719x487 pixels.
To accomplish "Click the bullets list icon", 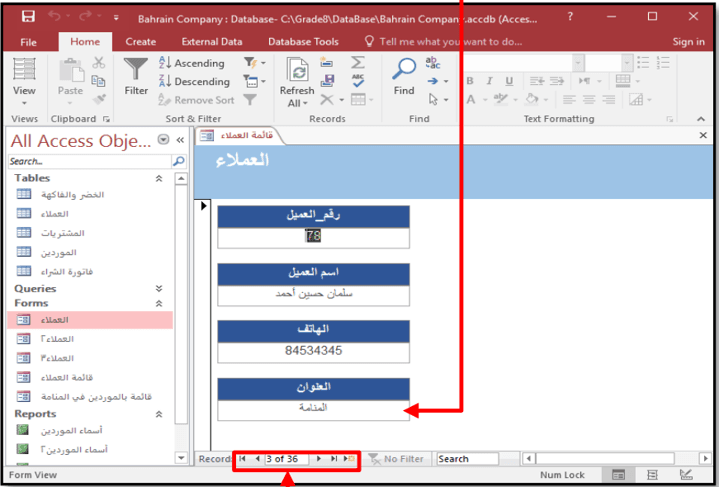I will (x=643, y=62).
